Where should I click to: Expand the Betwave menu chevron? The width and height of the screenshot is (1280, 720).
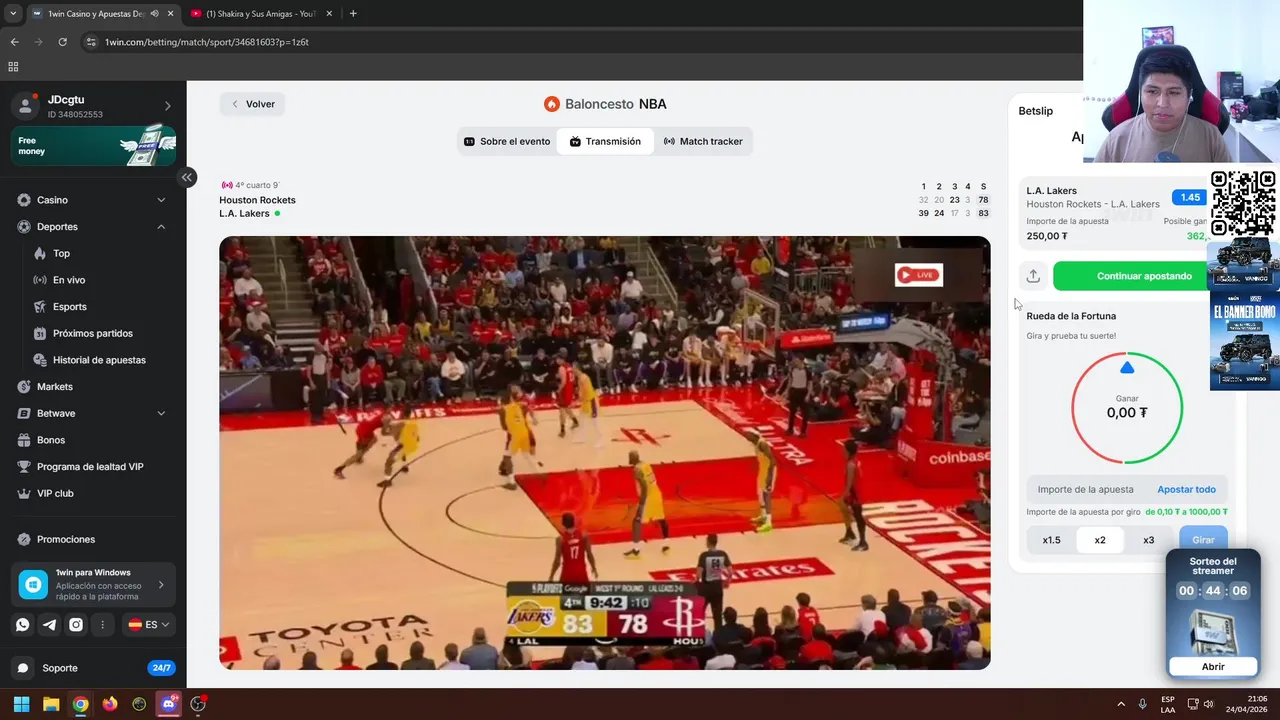click(x=161, y=413)
